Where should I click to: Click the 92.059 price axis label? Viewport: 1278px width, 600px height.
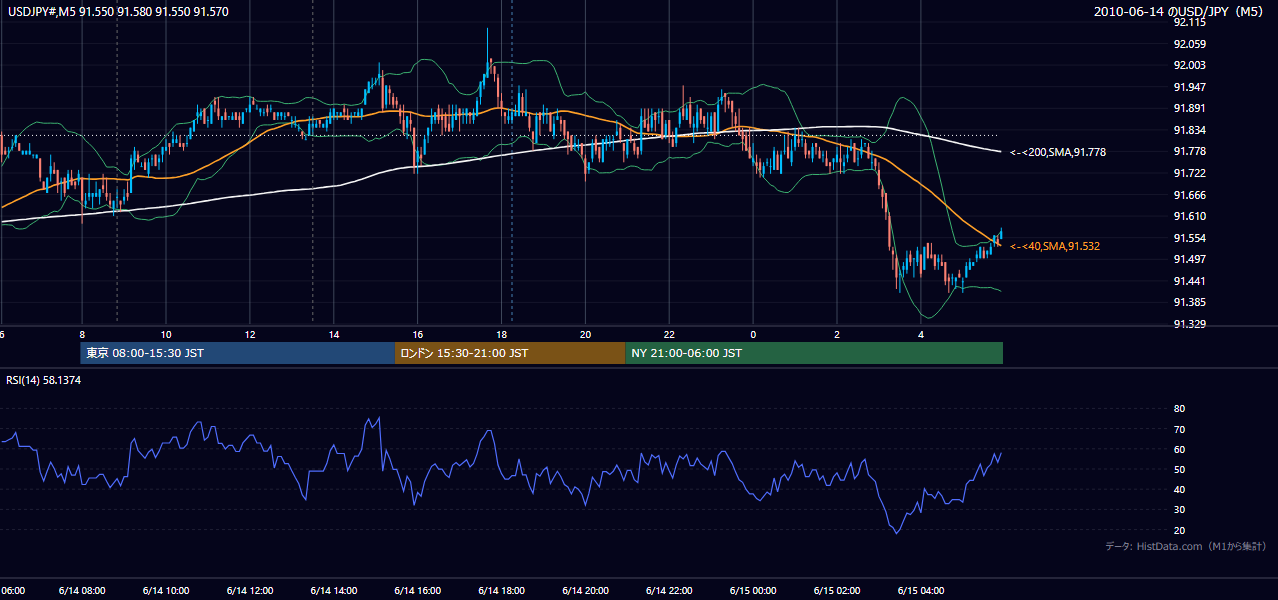point(1190,44)
